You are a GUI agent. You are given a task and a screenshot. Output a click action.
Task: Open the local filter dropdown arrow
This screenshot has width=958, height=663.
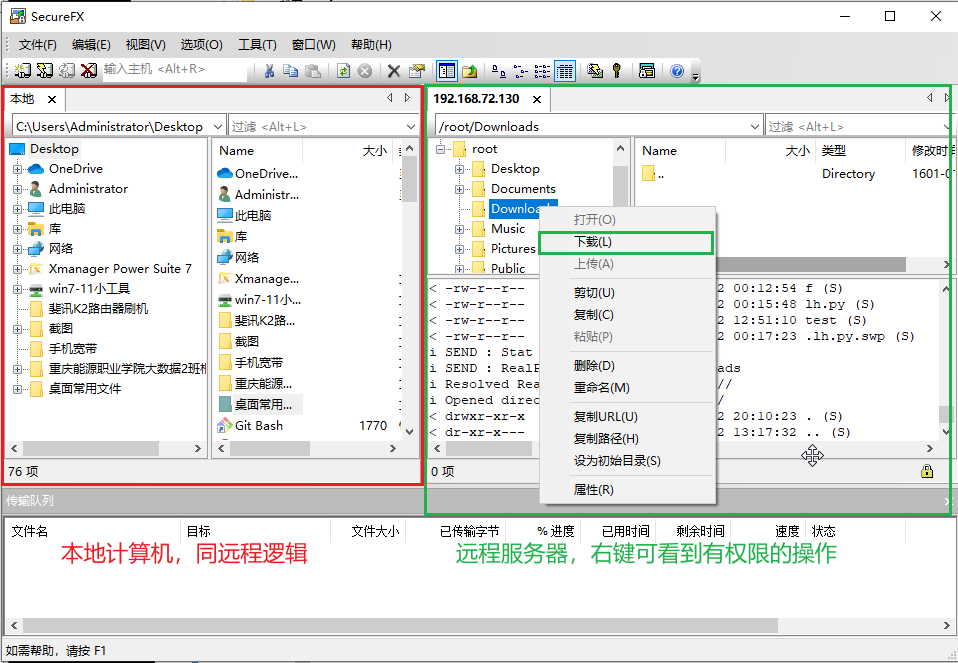(411, 126)
